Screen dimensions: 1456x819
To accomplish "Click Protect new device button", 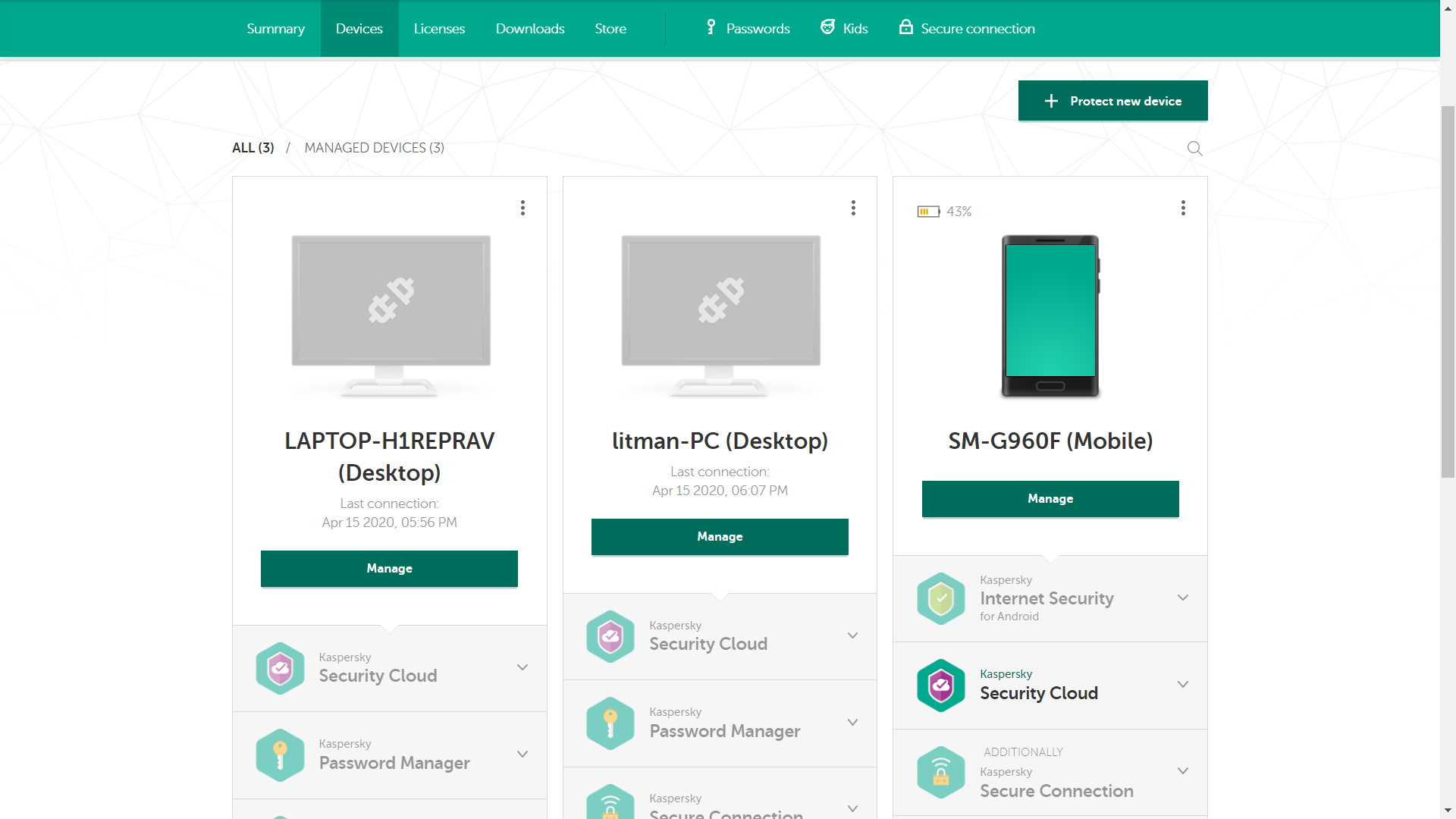I will pos(1112,101).
